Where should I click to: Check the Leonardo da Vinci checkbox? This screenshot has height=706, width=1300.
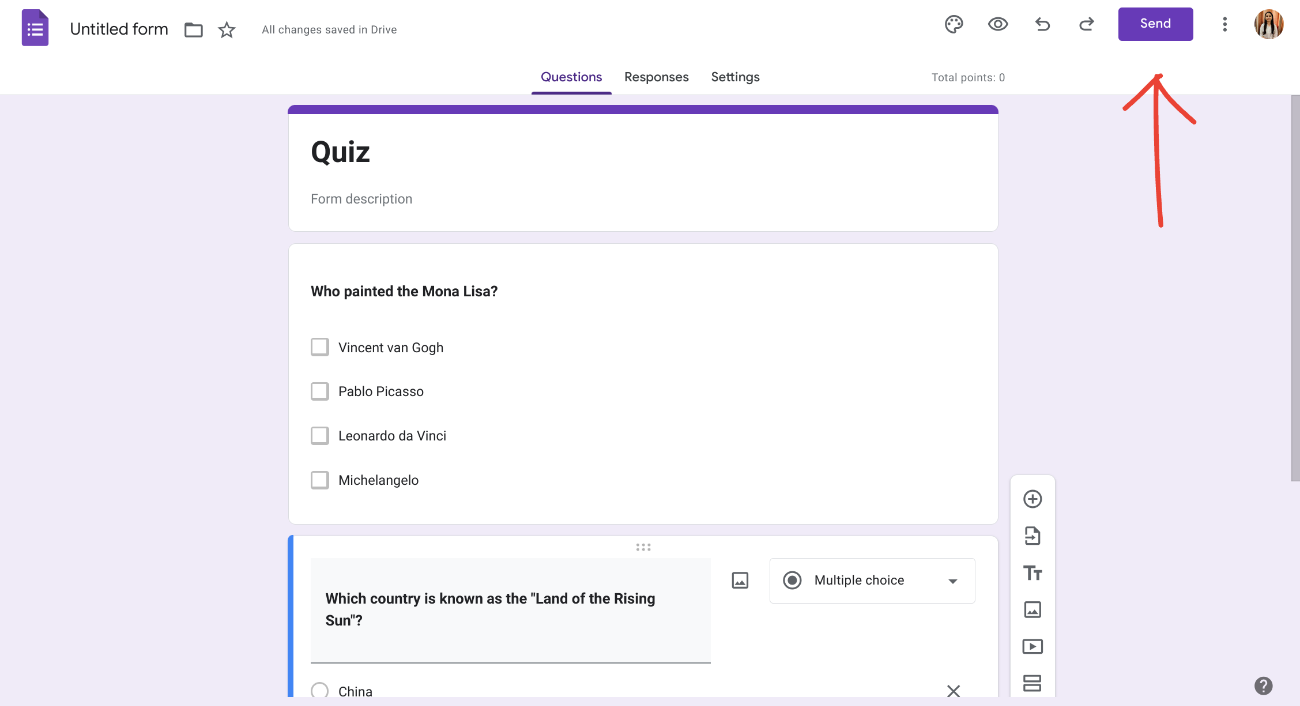[319, 435]
